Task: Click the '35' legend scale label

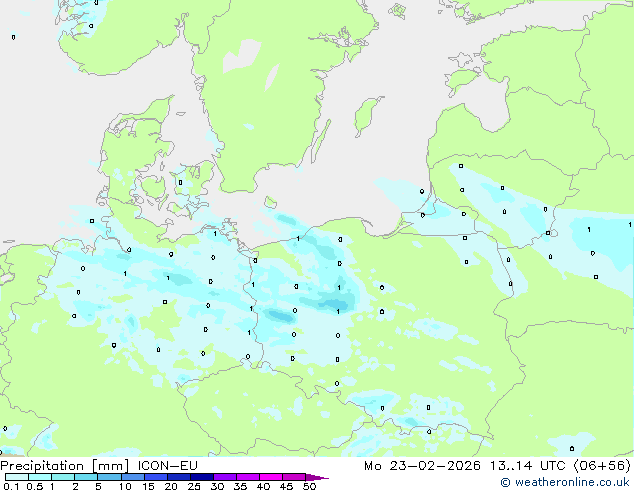Action: click(x=240, y=486)
